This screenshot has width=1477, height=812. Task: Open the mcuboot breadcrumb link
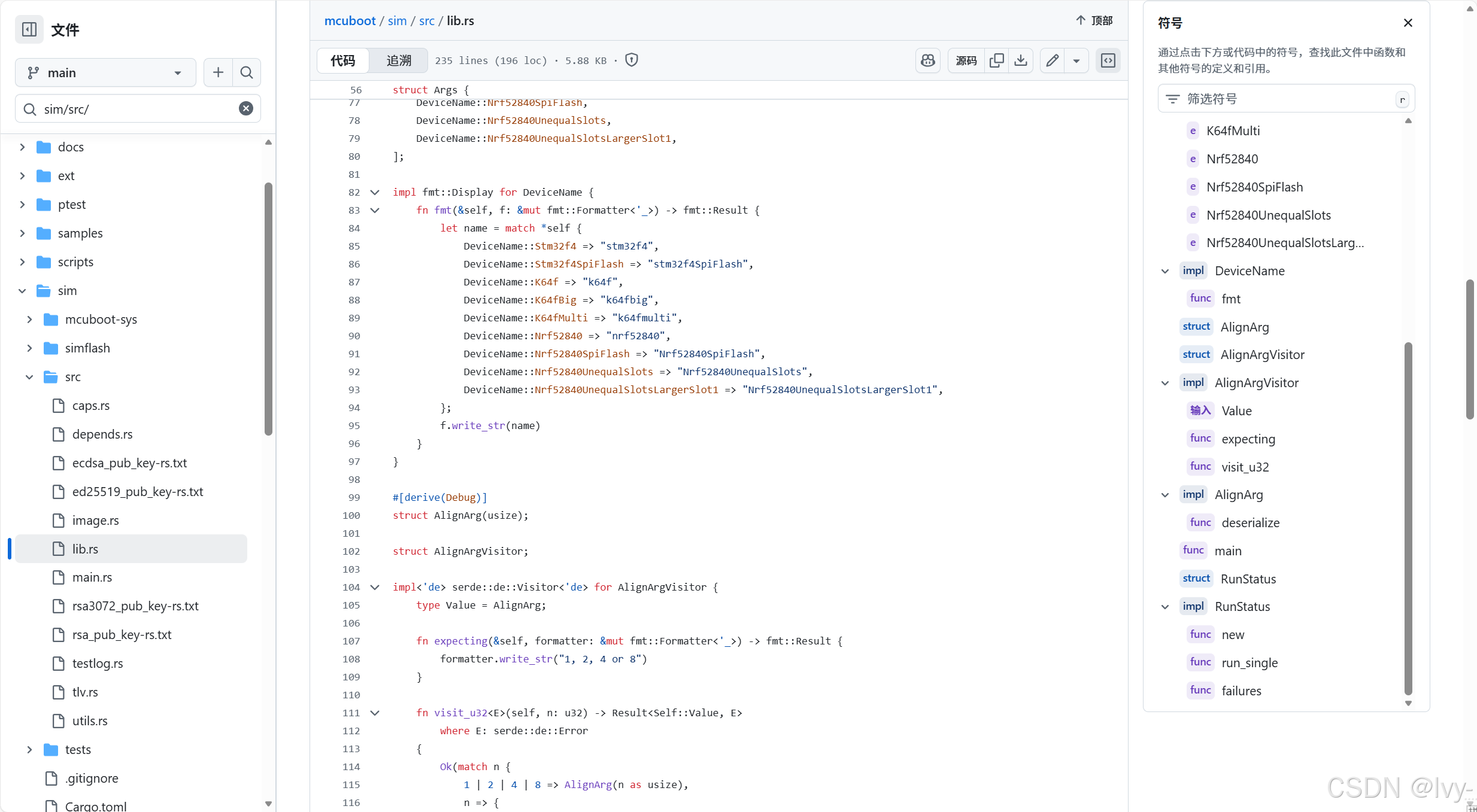tap(350, 21)
